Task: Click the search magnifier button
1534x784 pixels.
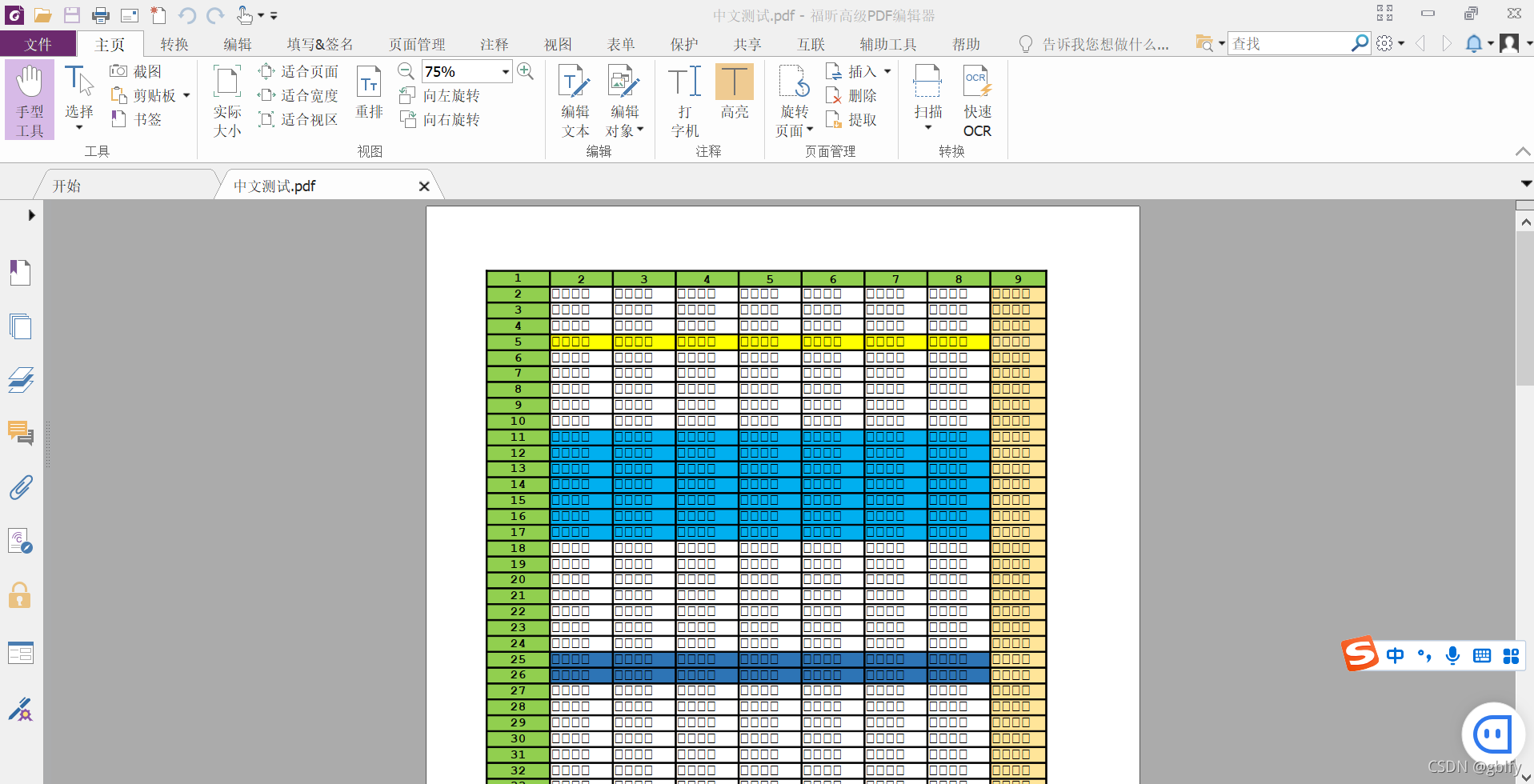Action: coord(1360,43)
